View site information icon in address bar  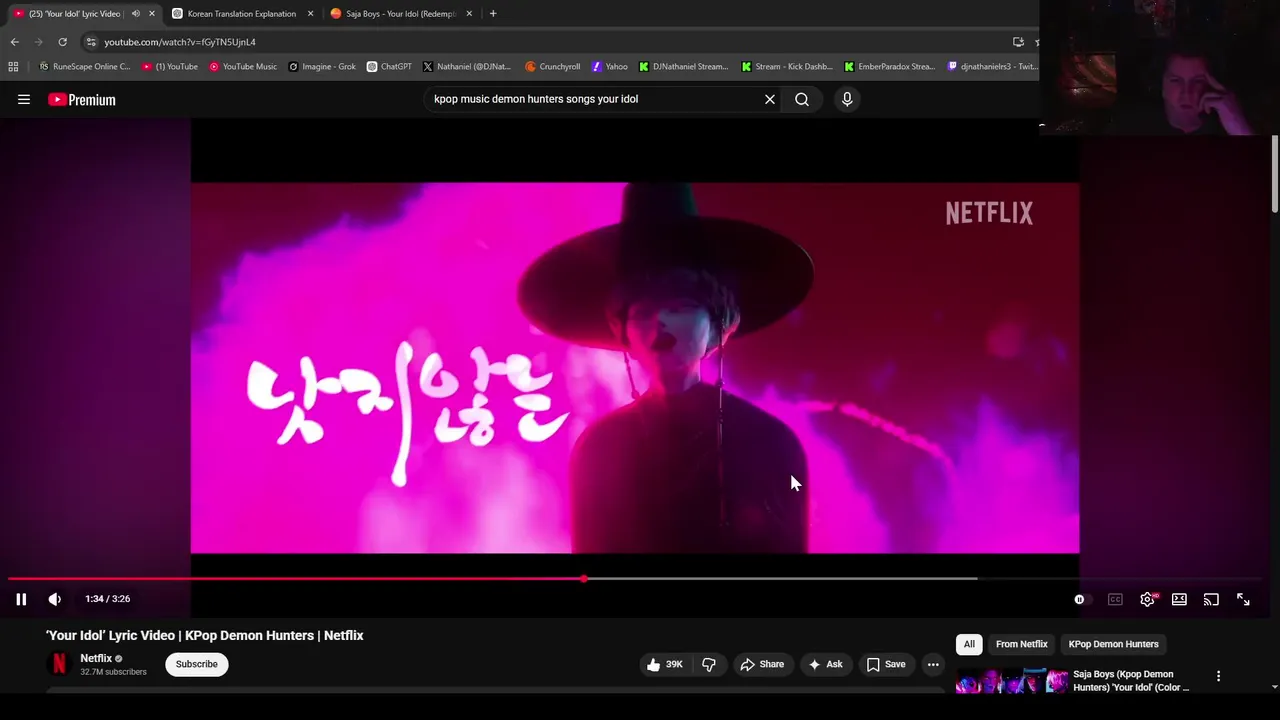[90, 42]
